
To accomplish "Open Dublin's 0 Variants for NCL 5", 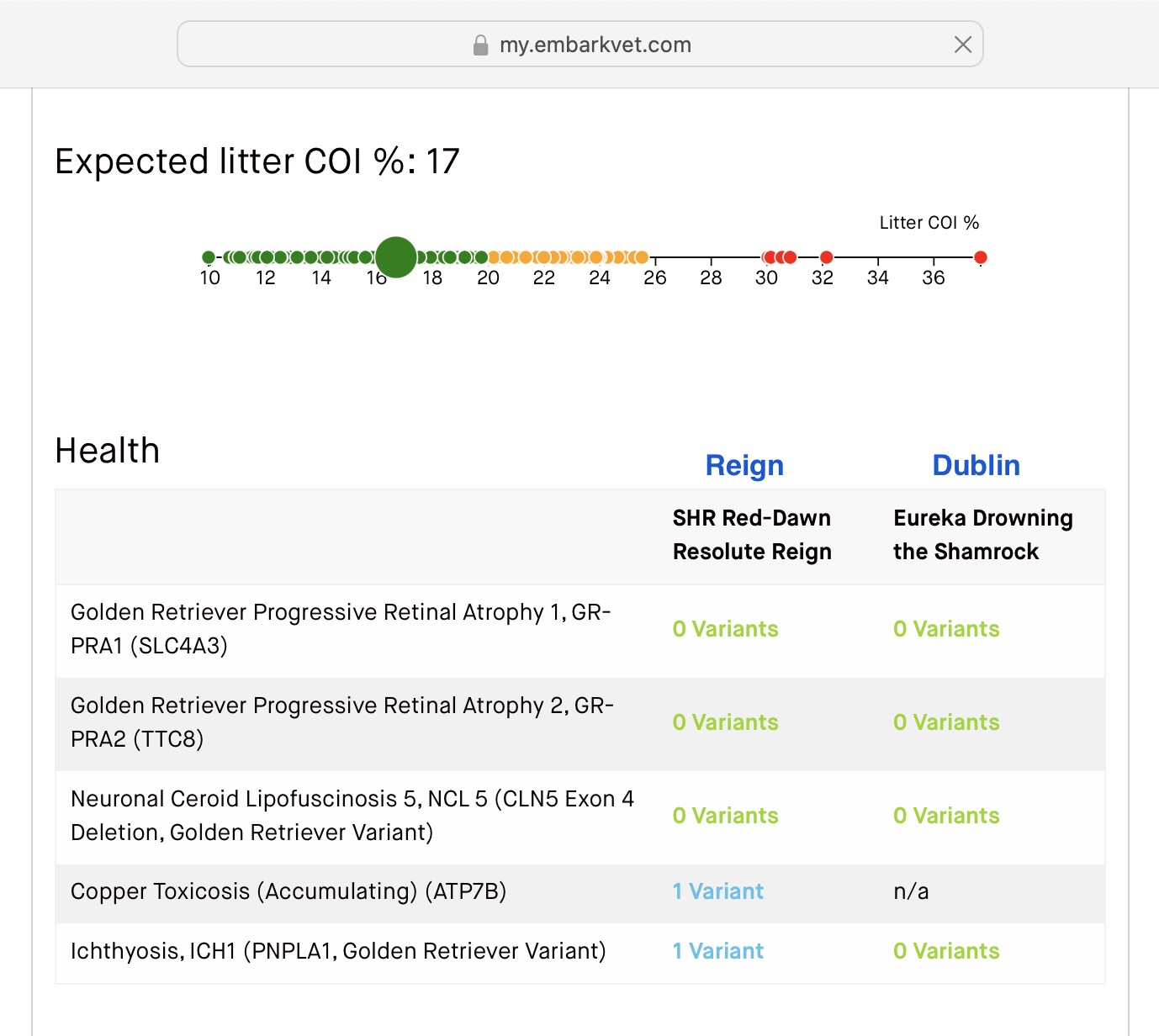I will tap(946, 816).
